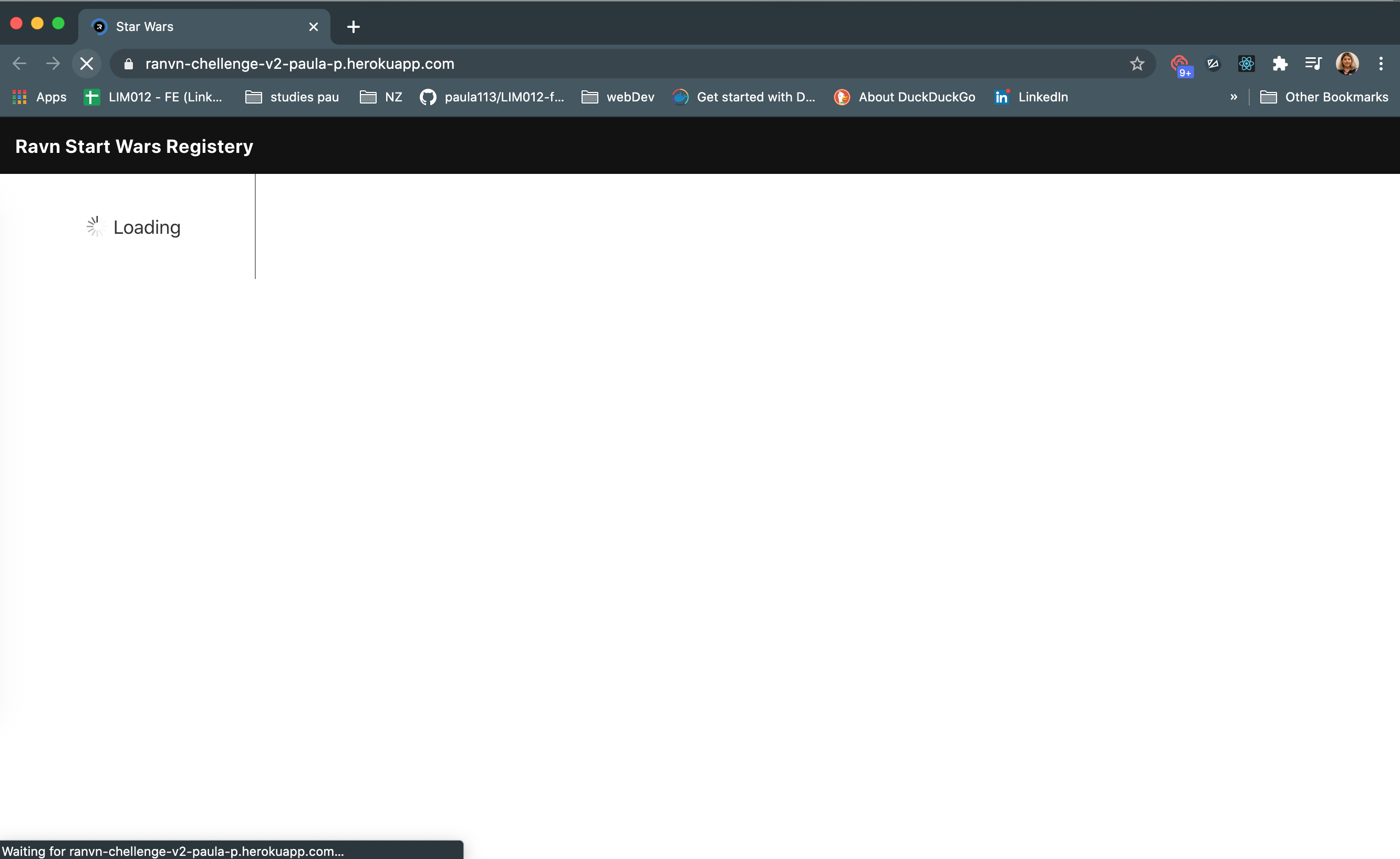Close the Star Wars tab
Viewport: 1400px width, 859px height.
coord(313,27)
